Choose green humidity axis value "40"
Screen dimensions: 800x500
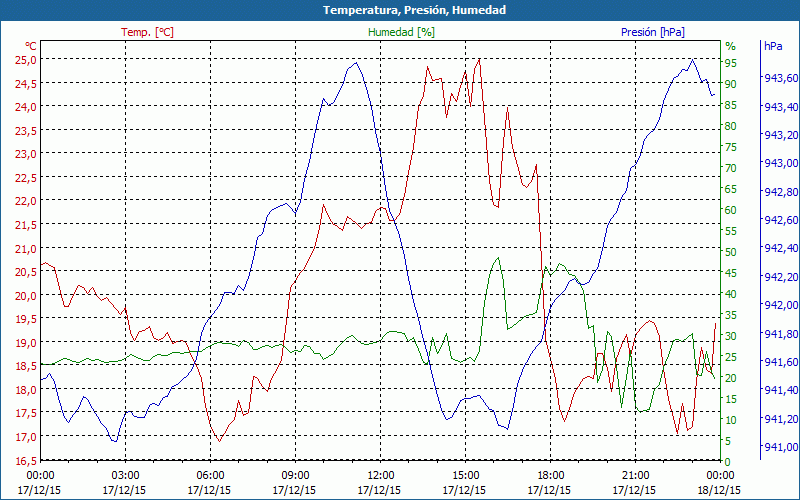click(x=731, y=294)
